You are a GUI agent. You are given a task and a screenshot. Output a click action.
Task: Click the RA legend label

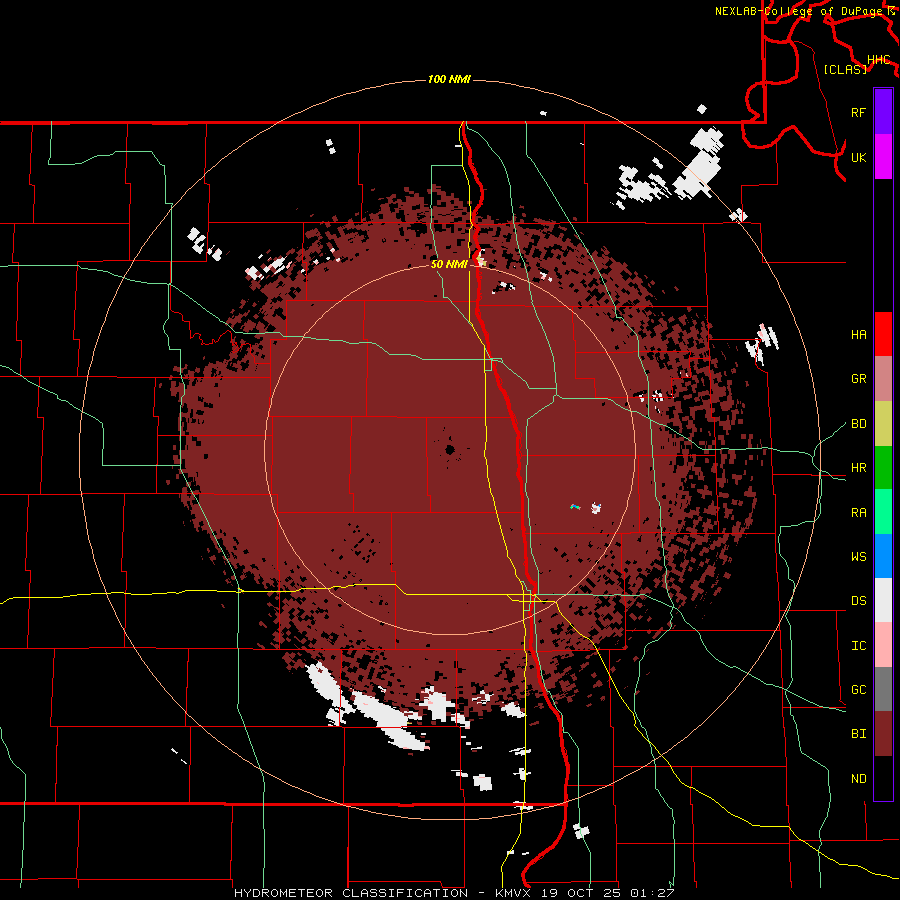coord(858,513)
